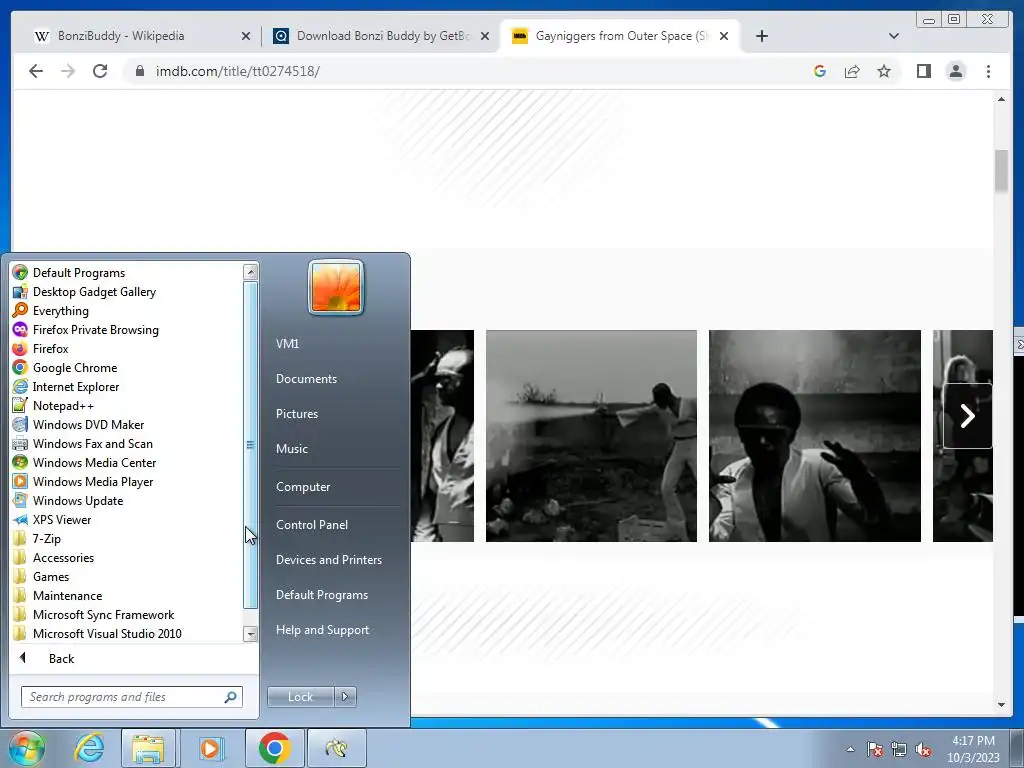This screenshot has height=768, width=1024.
Task: Open the Chrome three-dot menu
Action: pyautogui.click(x=988, y=71)
